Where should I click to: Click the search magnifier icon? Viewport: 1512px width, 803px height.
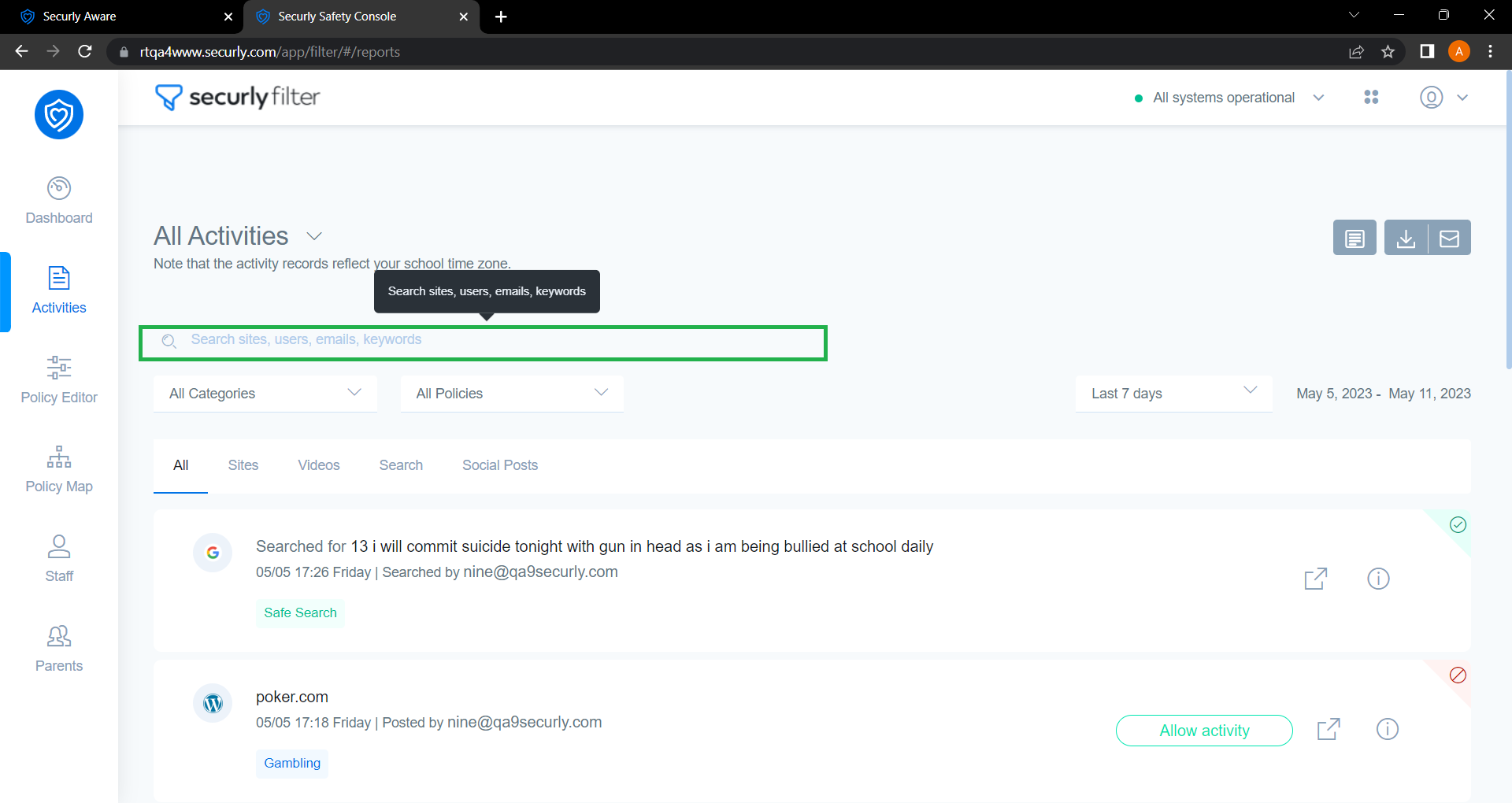click(x=169, y=341)
